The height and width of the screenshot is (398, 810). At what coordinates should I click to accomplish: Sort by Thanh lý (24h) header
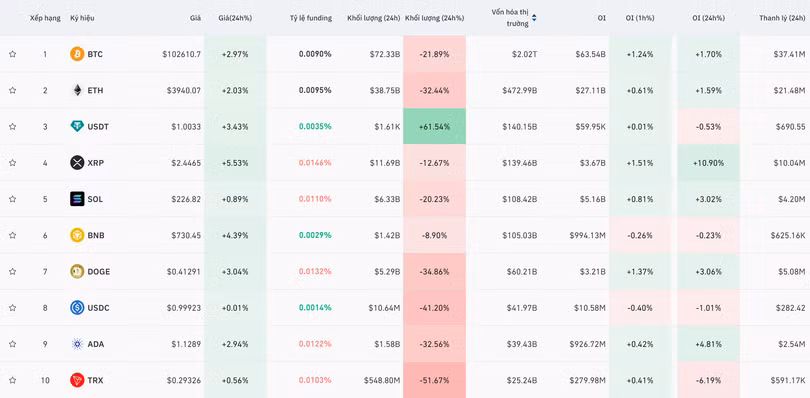[x=782, y=18]
